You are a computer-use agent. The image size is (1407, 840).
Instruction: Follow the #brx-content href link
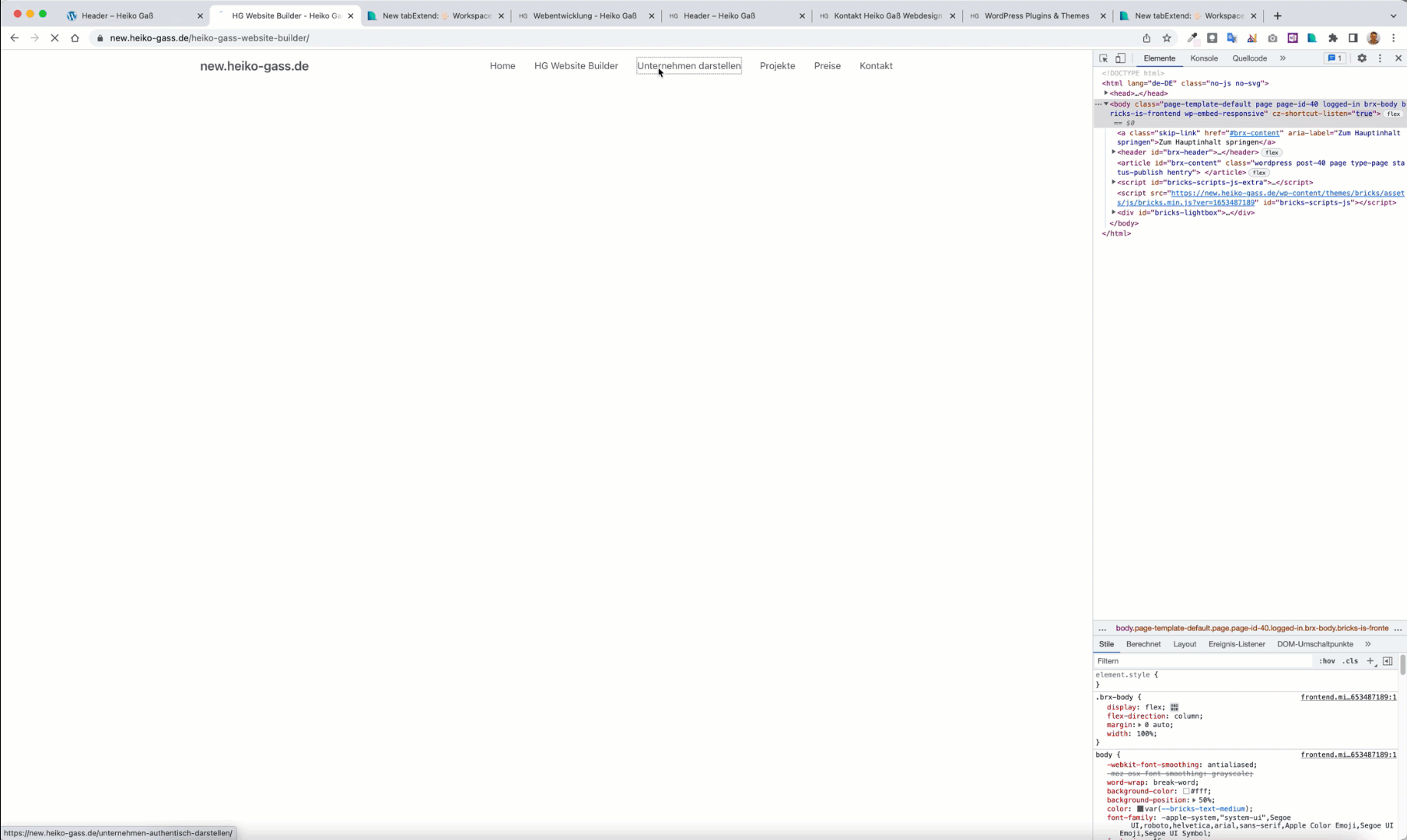(1254, 133)
